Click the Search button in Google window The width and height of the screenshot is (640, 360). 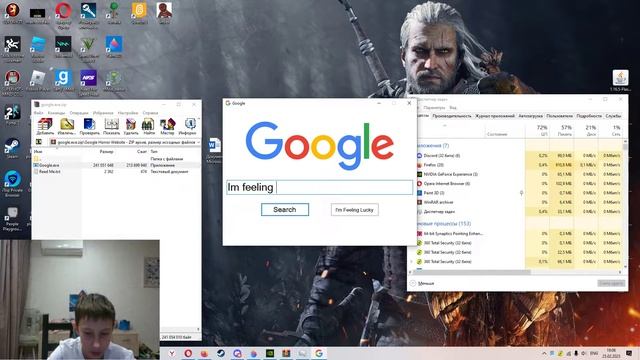pos(285,209)
